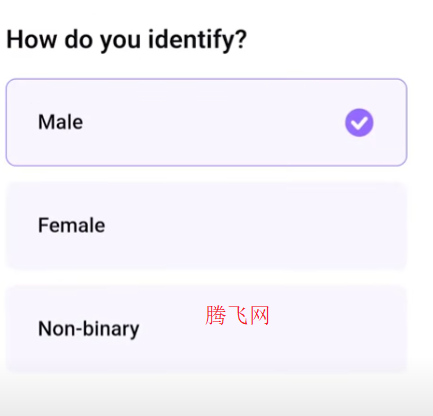This screenshot has height=416, width=433.
Task: Tap the white tick inside purple circle
Action: tap(359, 123)
